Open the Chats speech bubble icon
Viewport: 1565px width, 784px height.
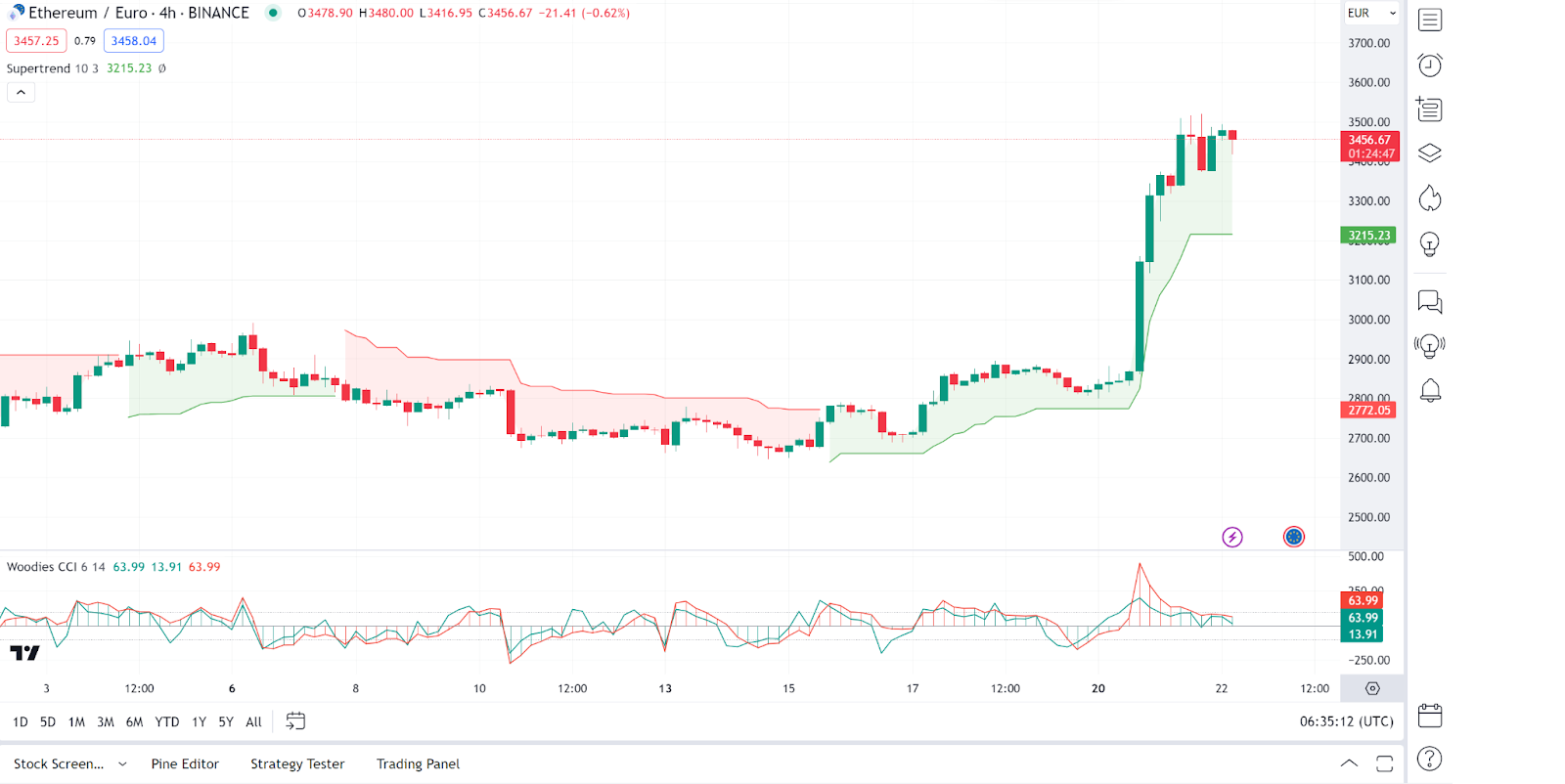coord(1430,302)
